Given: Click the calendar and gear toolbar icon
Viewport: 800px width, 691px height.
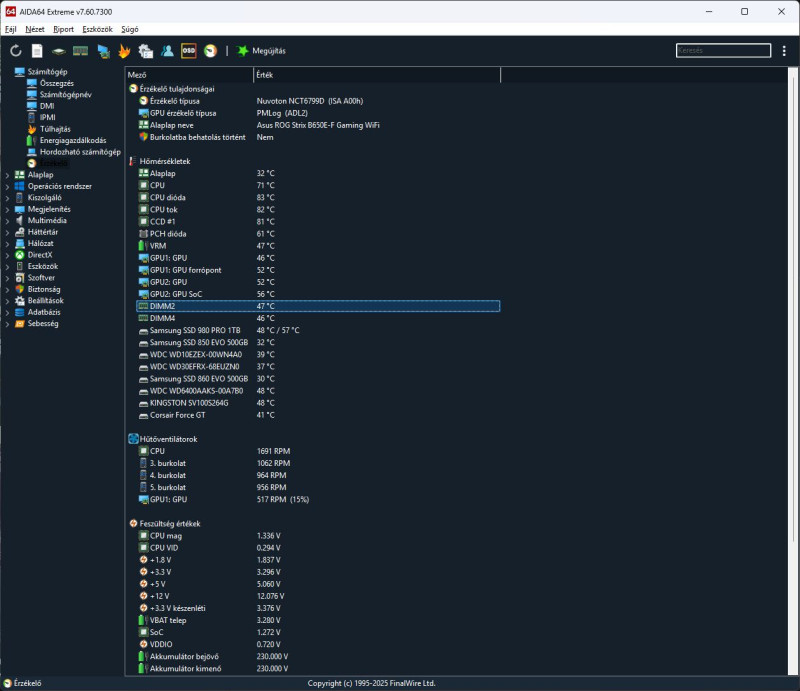Looking at the screenshot, I should (x=146, y=51).
